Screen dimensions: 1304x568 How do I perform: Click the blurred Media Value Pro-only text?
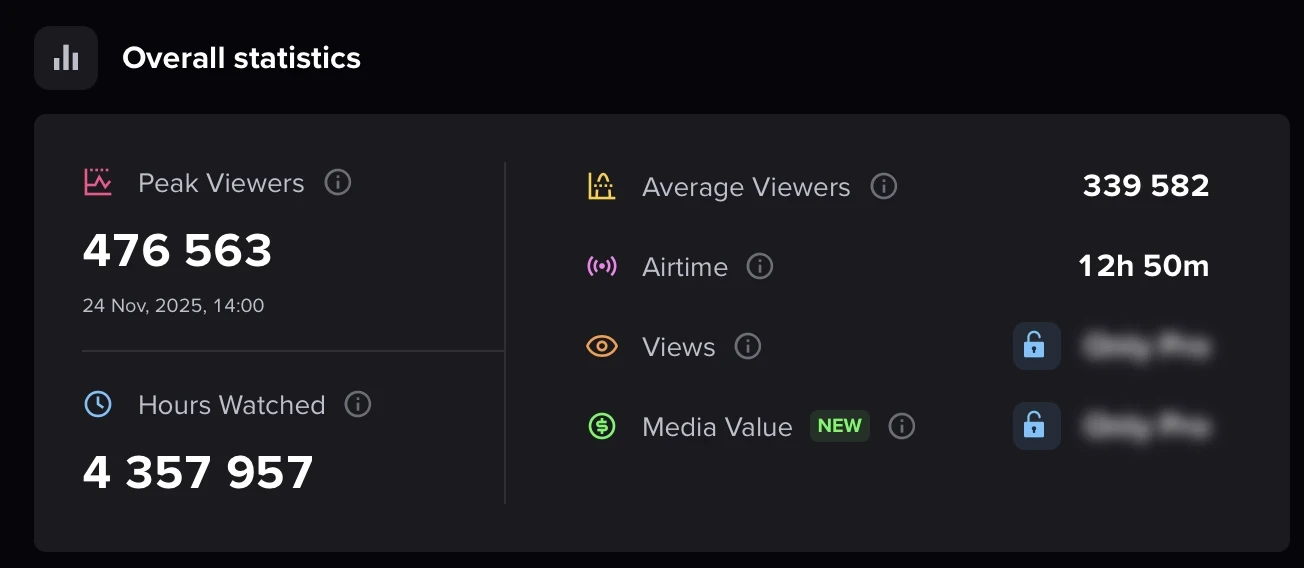[1146, 427]
